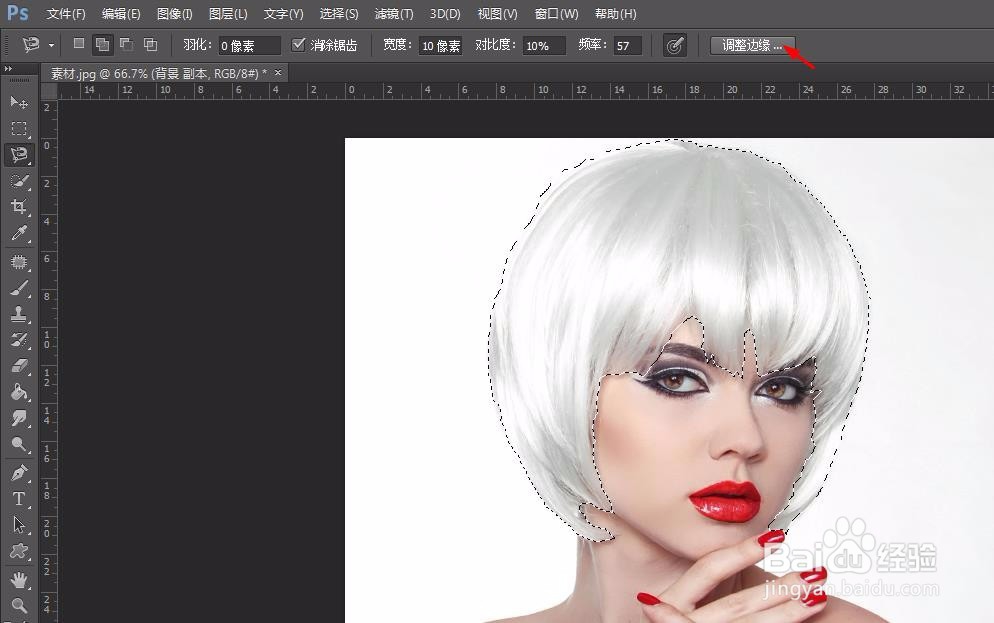Select the Dodge tool
Screen dimensions: 994x623
(19, 444)
